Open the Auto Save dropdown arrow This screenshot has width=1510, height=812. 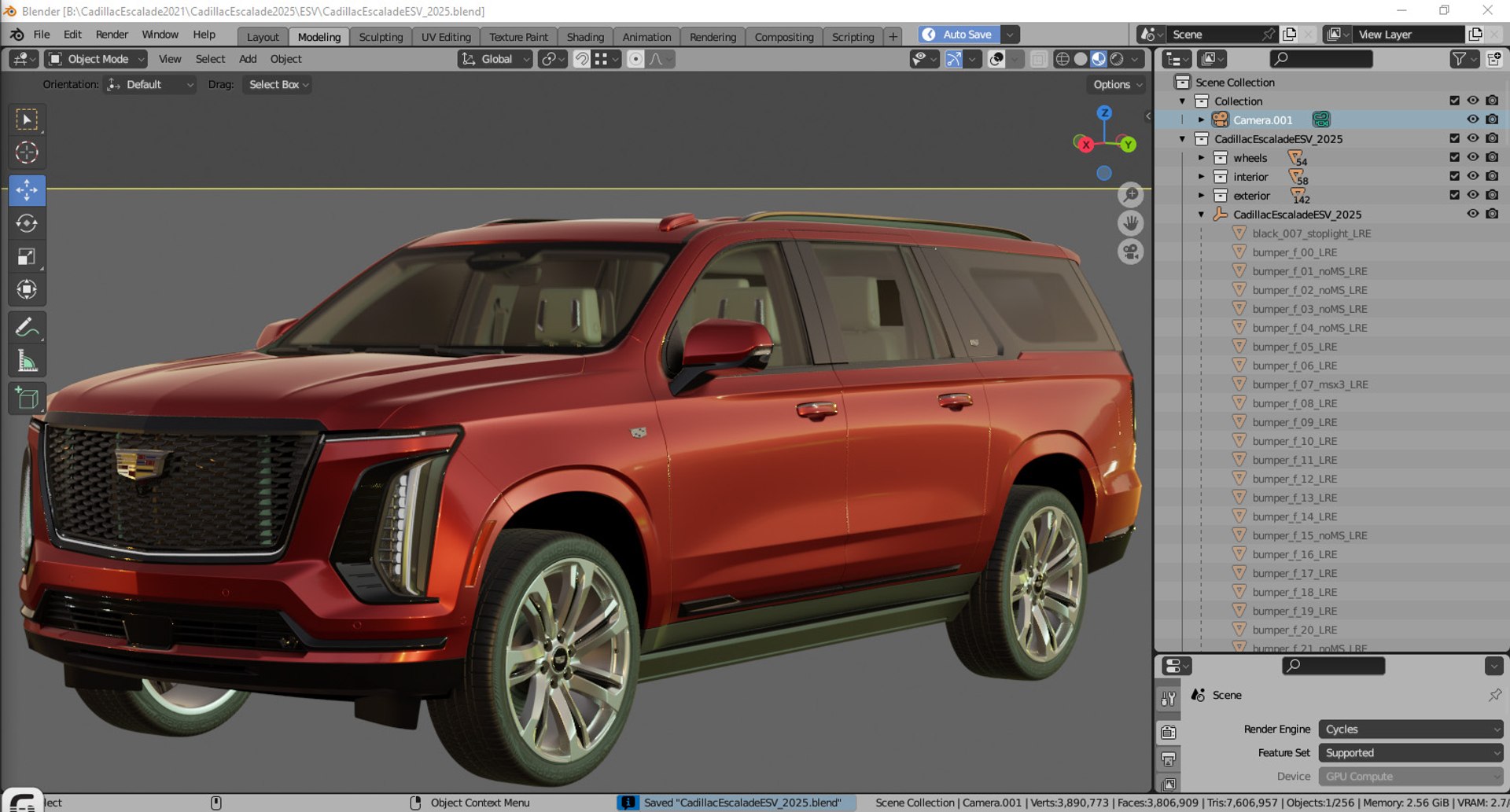(1011, 35)
